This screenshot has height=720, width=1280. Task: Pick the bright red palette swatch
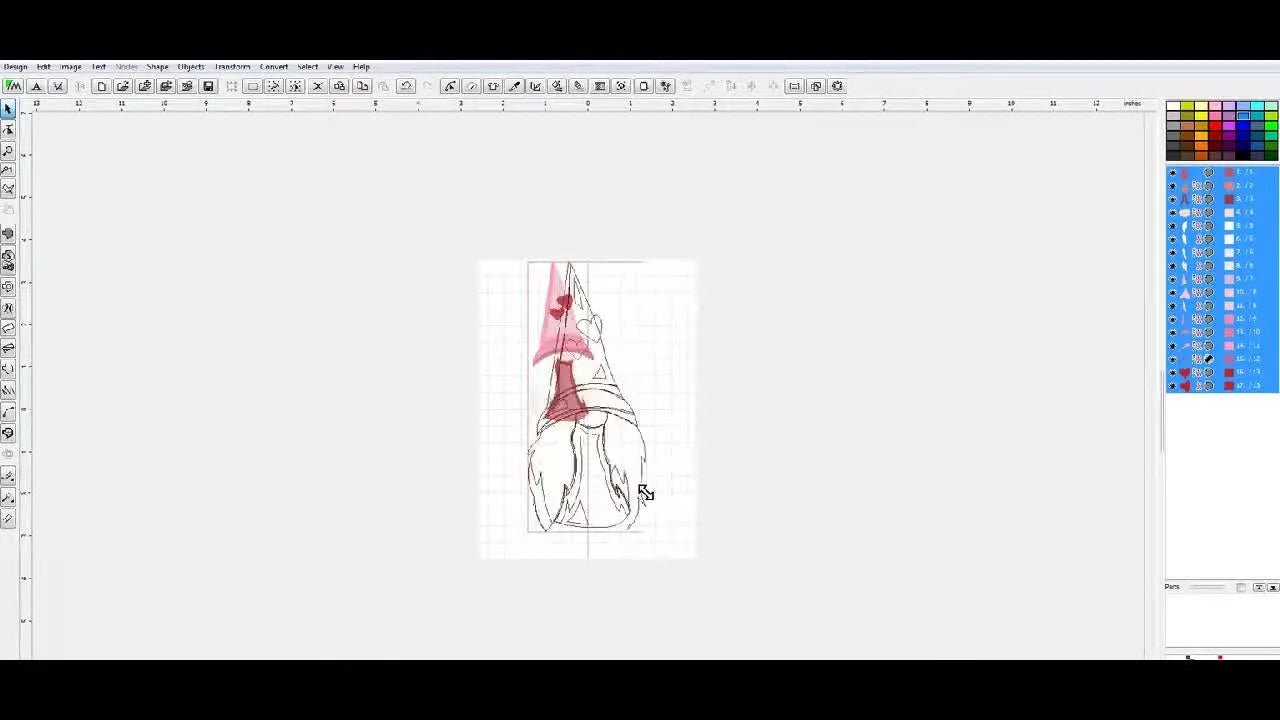click(1215, 126)
